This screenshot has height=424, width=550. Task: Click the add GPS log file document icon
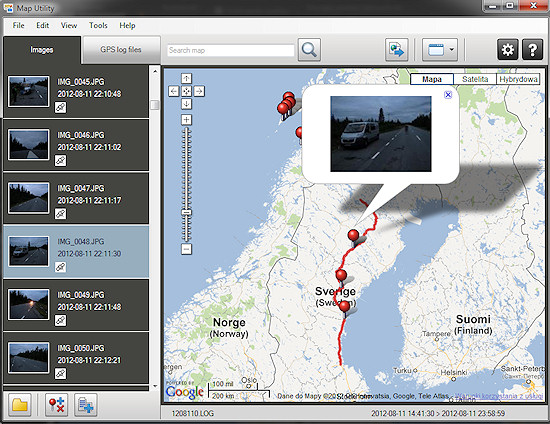click(x=86, y=405)
